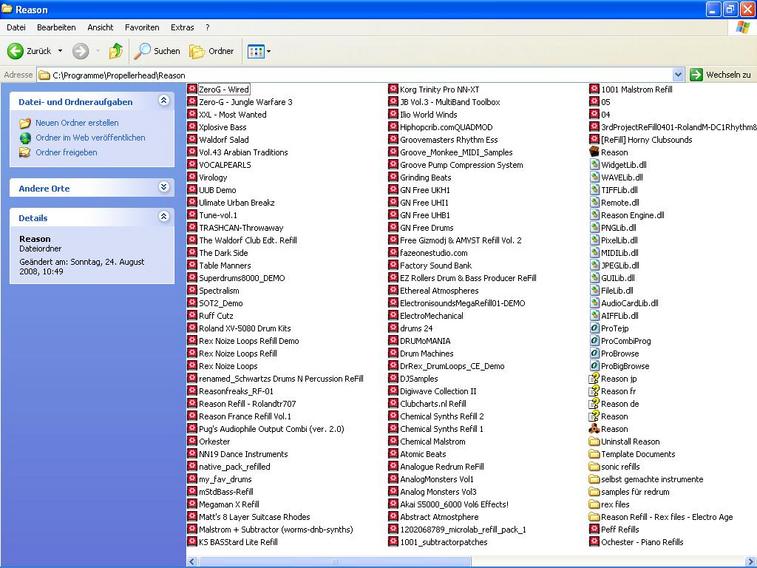Select the Reason Engine.dll file
Image resolution: width=757 pixels, height=568 pixels.
[632, 215]
